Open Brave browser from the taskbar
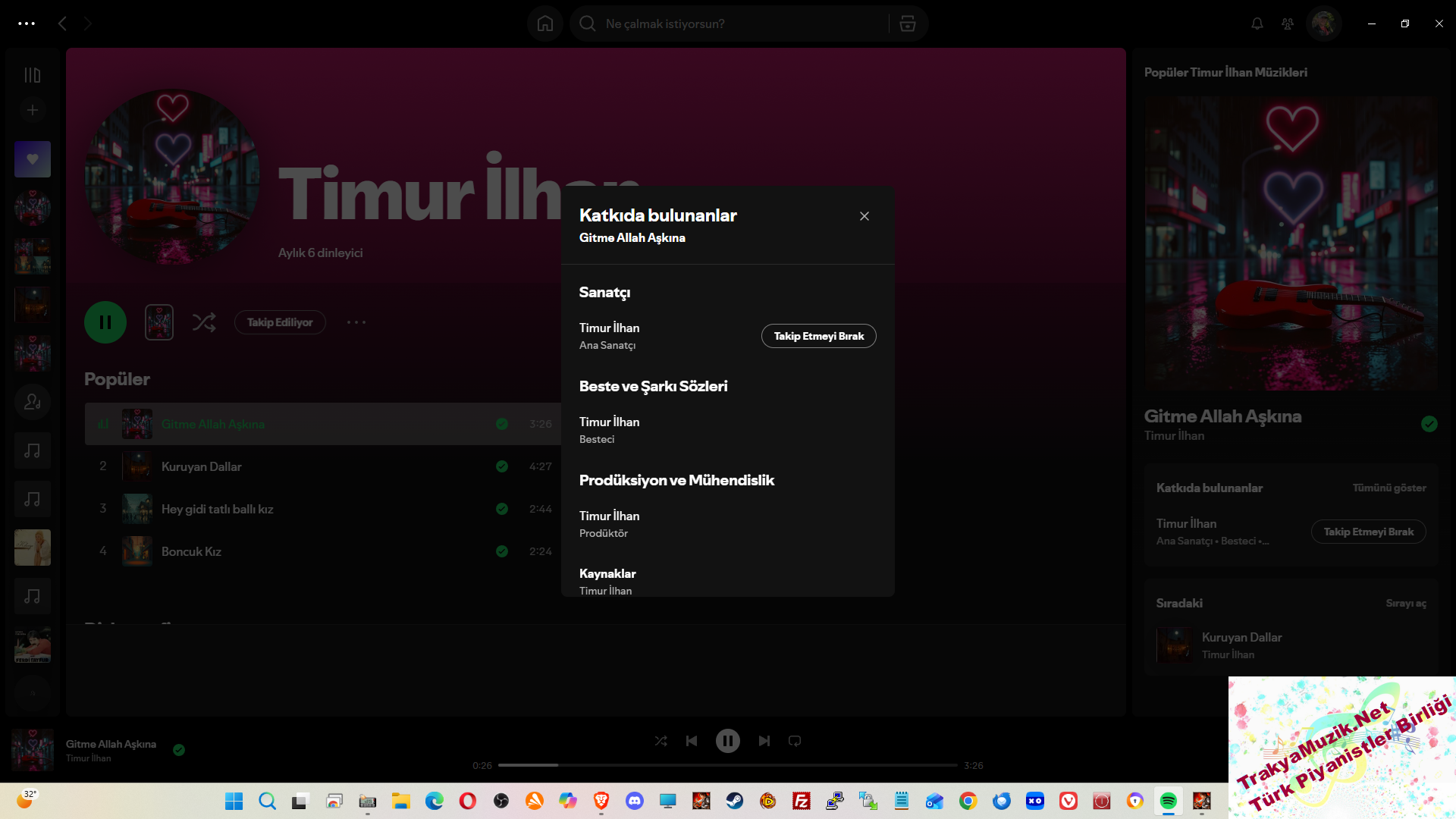Viewport: 1456px width, 819px height. point(601,801)
